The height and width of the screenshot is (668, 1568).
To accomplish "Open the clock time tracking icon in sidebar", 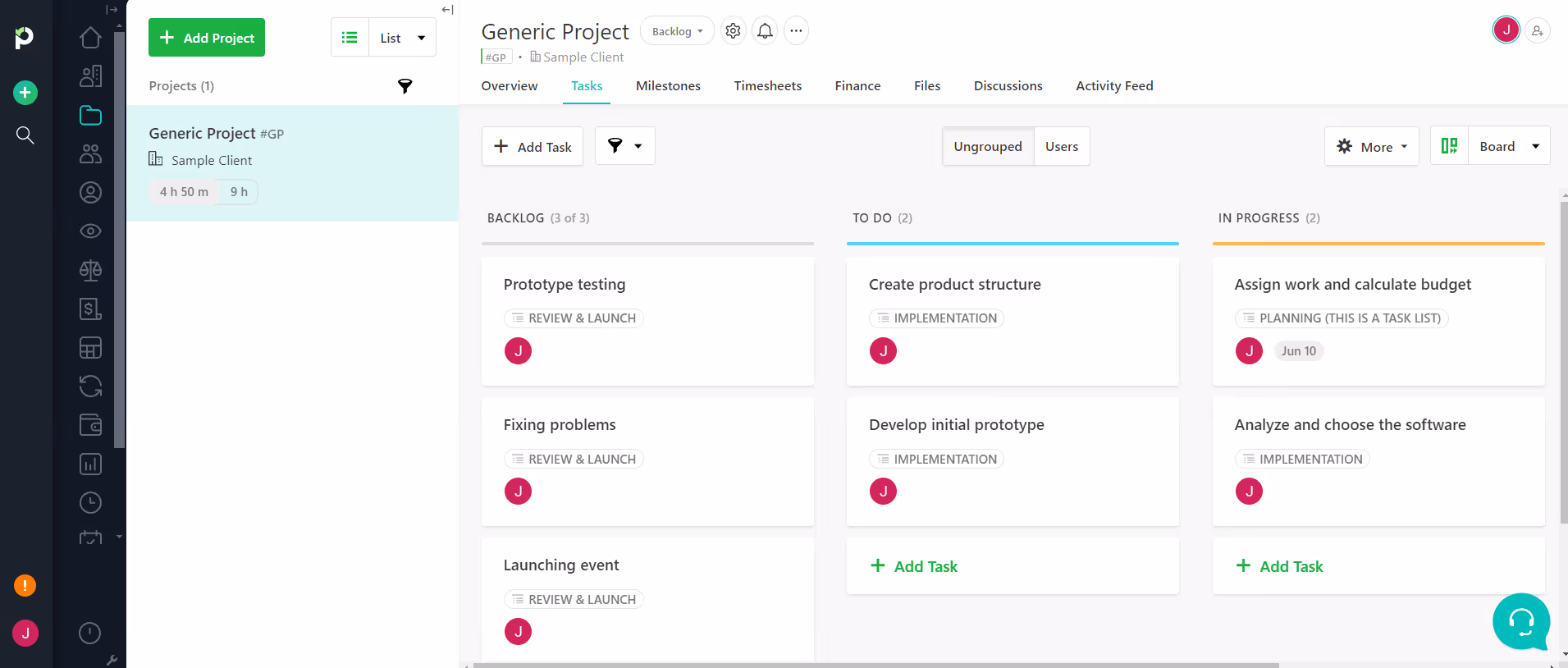I will pos(90,502).
